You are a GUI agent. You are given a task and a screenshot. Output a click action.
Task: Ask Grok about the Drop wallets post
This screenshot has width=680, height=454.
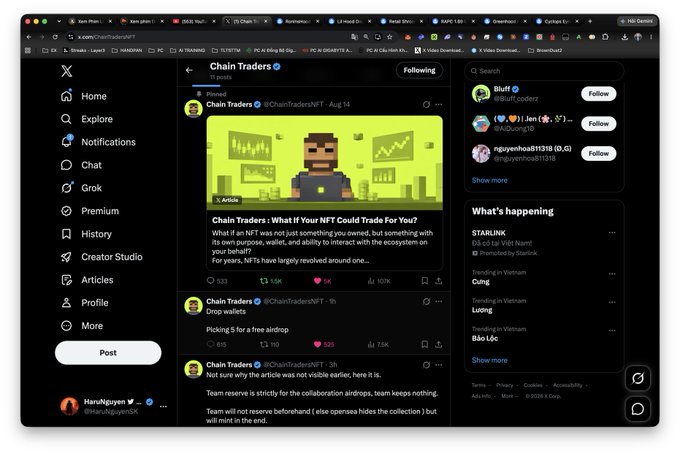[x=426, y=301]
